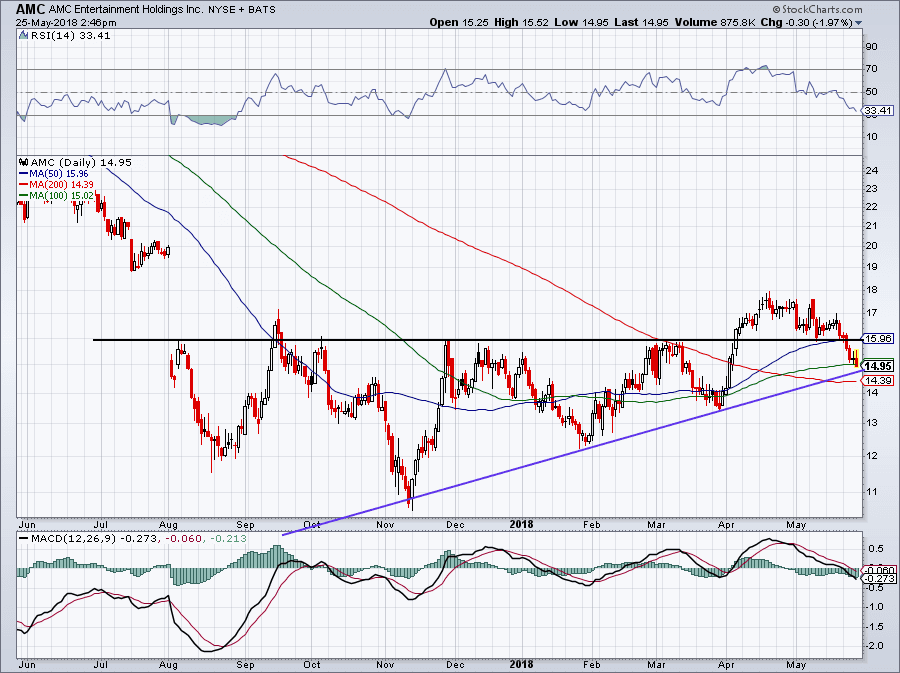
Task: Click the MACD(12,26,9) legend label
Action: (x=75, y=539)
